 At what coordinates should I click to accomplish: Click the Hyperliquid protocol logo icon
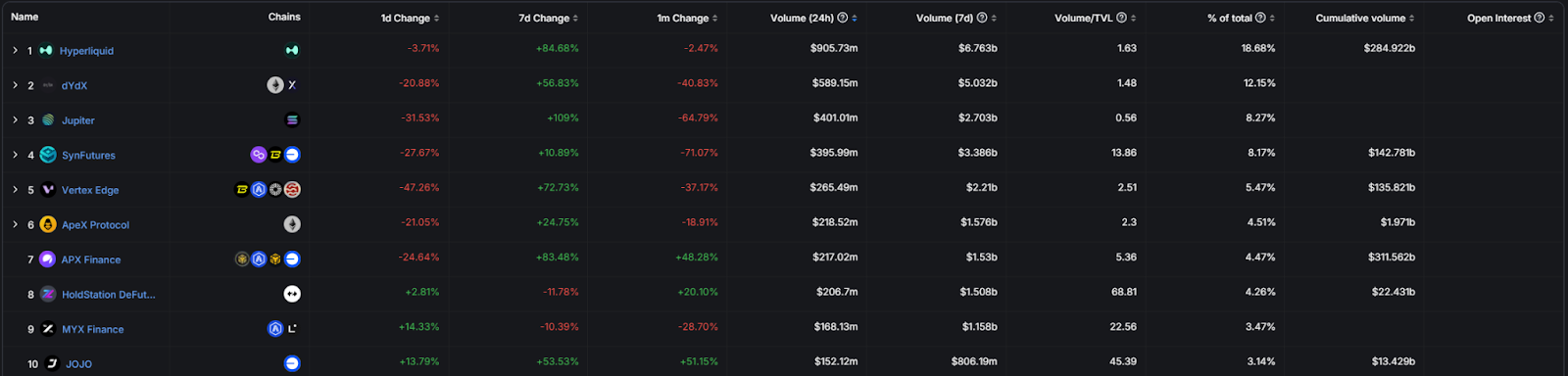46,51
